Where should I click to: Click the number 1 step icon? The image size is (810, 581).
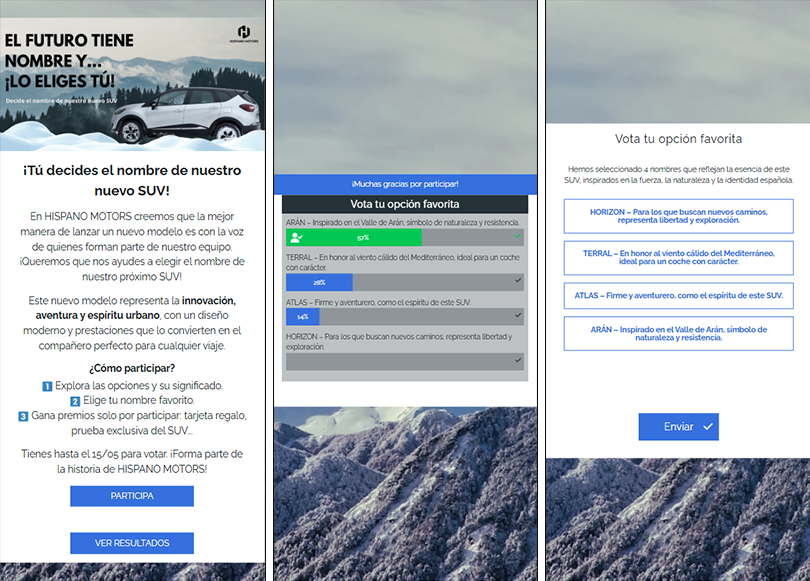point(47,386)
